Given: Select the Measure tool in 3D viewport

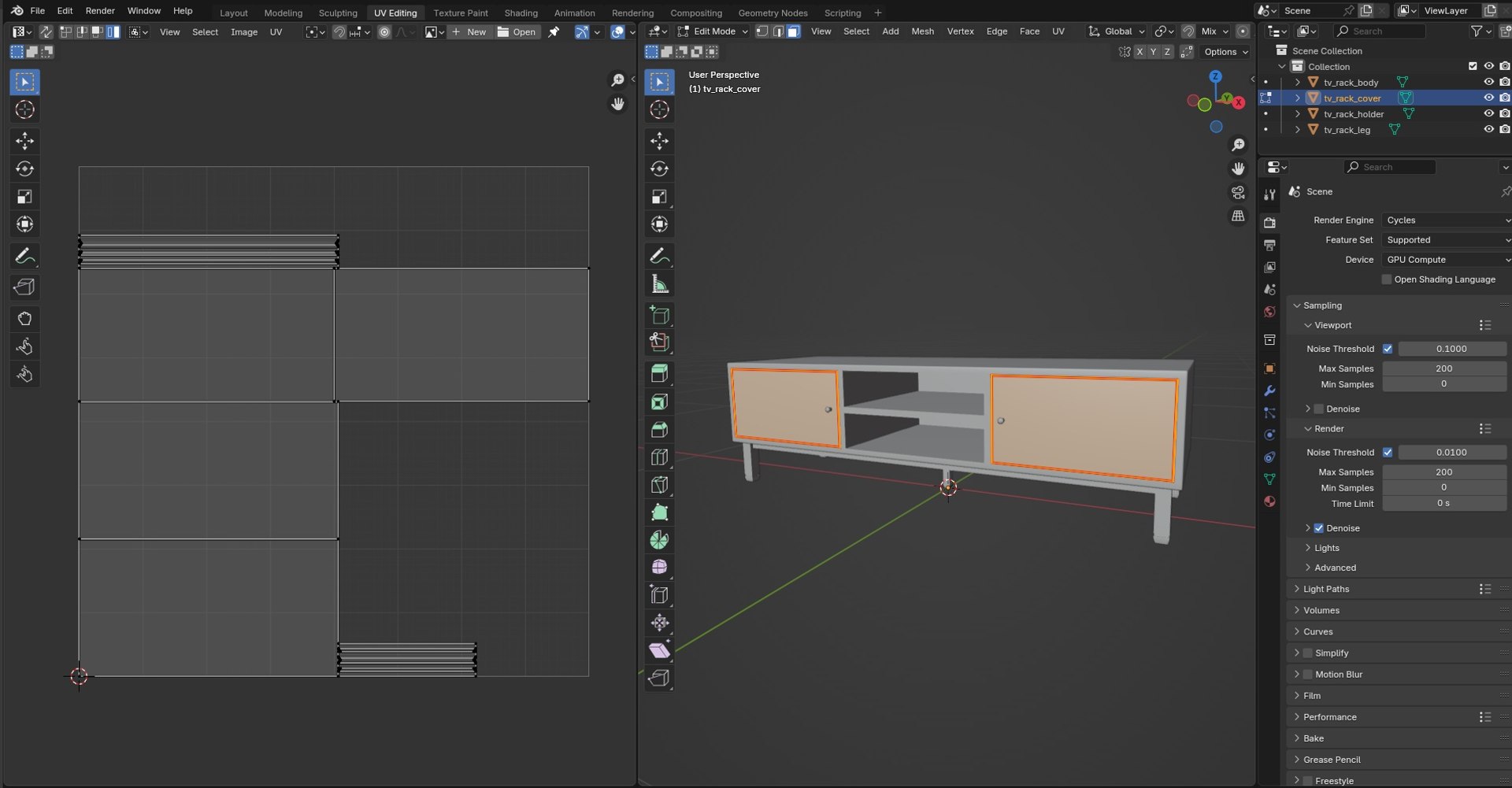Looking at the screenshot, I should (659, 284).
